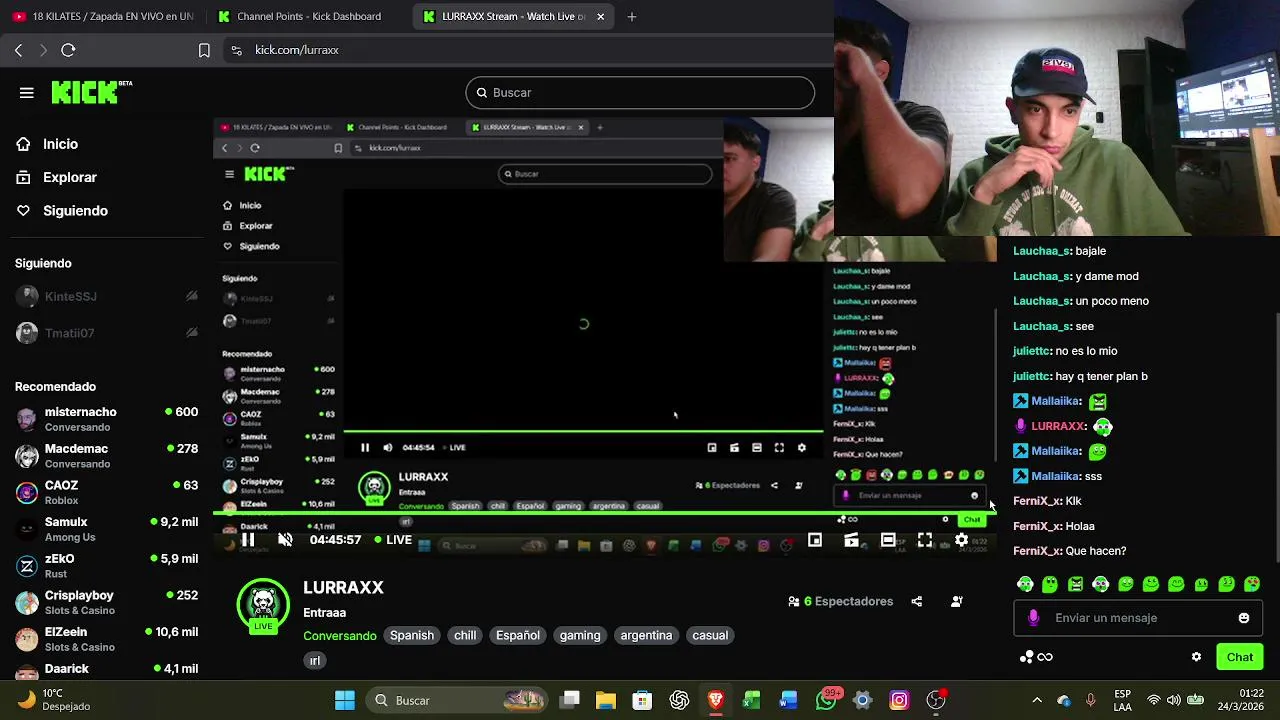Click the KICK logo
Viewport: 1280px width, 720px height.
(x=92, y=92)
